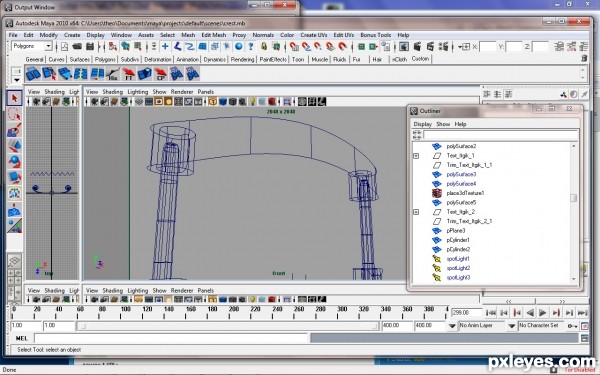Open No Anim Layer dropdown arrow

pyautogui.click(x=452, y=326)
